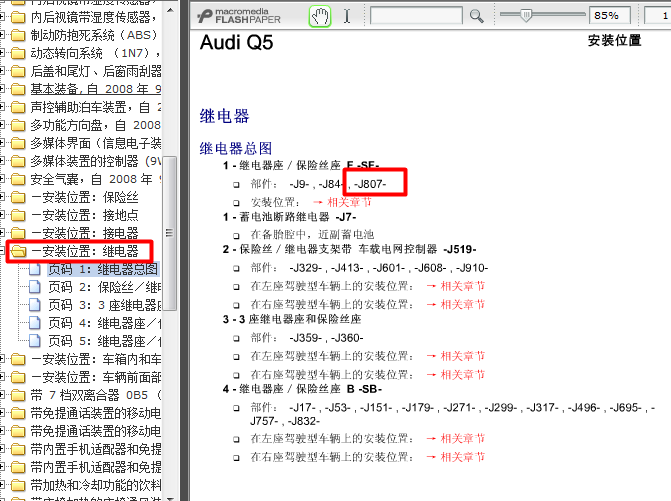Open folder 带加热和冷却功能的饮料
Image resolution: width=671 pixels, height=501 pixels.
(x=96, y=485)
